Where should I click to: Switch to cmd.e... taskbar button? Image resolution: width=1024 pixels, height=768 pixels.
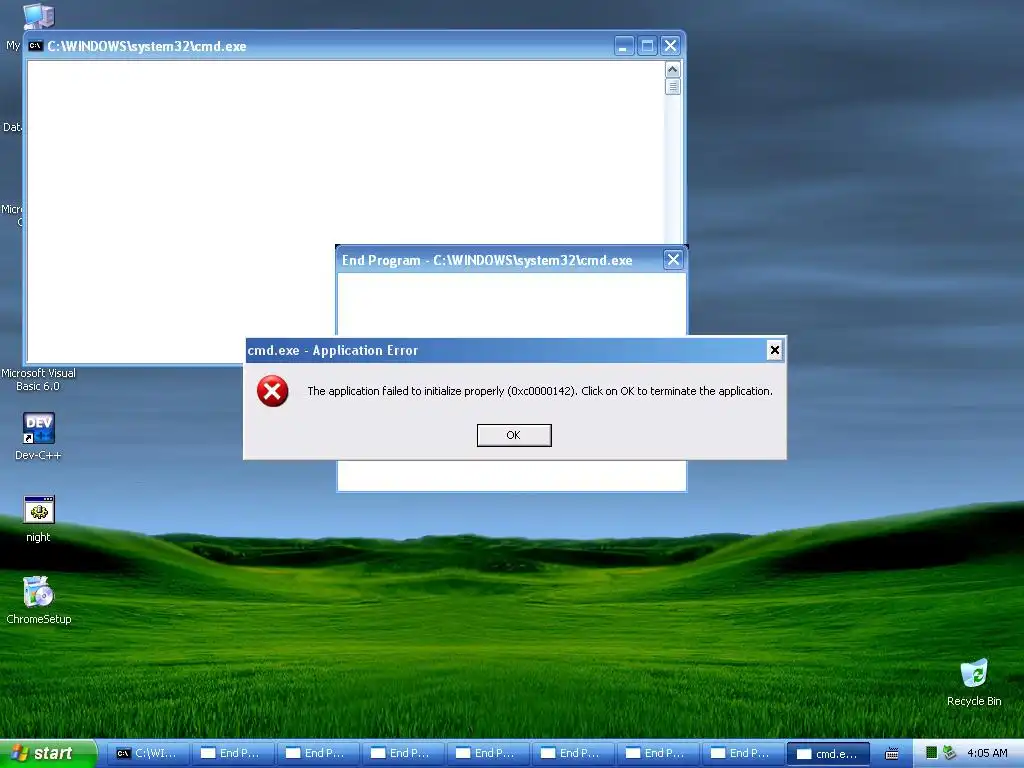pyautogui.click(x=828, y=754)
